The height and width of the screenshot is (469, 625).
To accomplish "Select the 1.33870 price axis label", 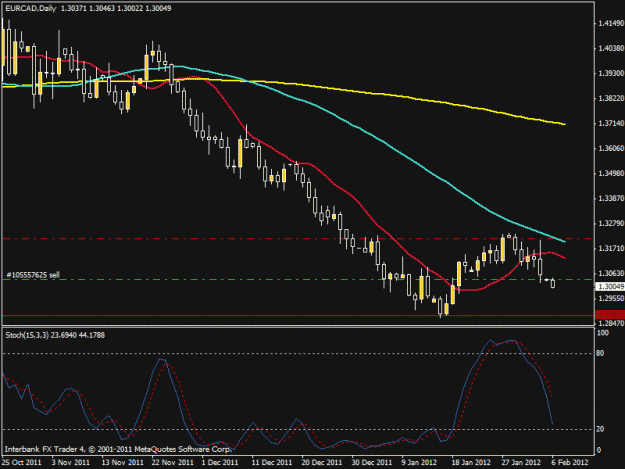I will click(611, 198).
